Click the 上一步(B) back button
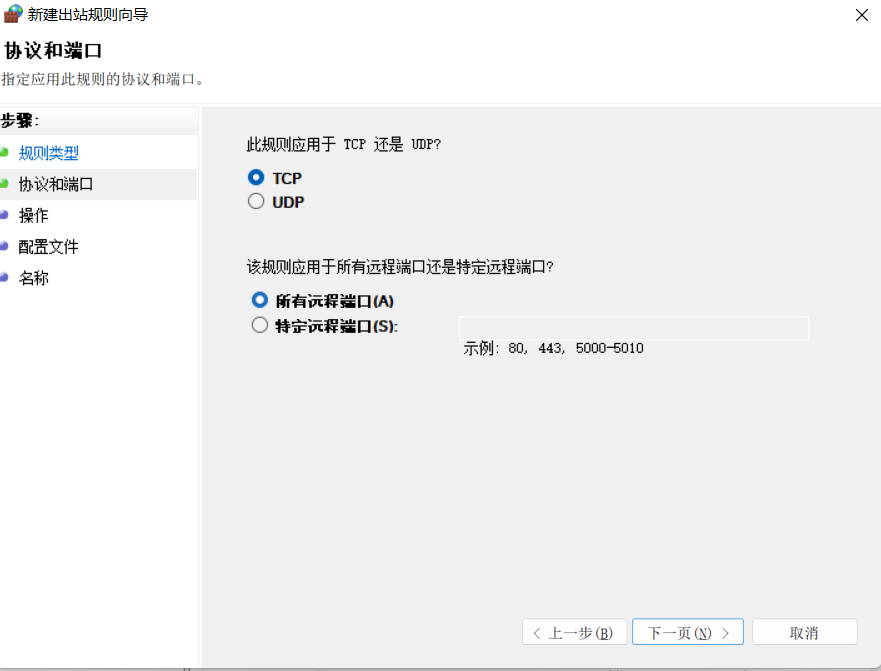Viewport: 881px width, 671px height. tap(574, 633)
